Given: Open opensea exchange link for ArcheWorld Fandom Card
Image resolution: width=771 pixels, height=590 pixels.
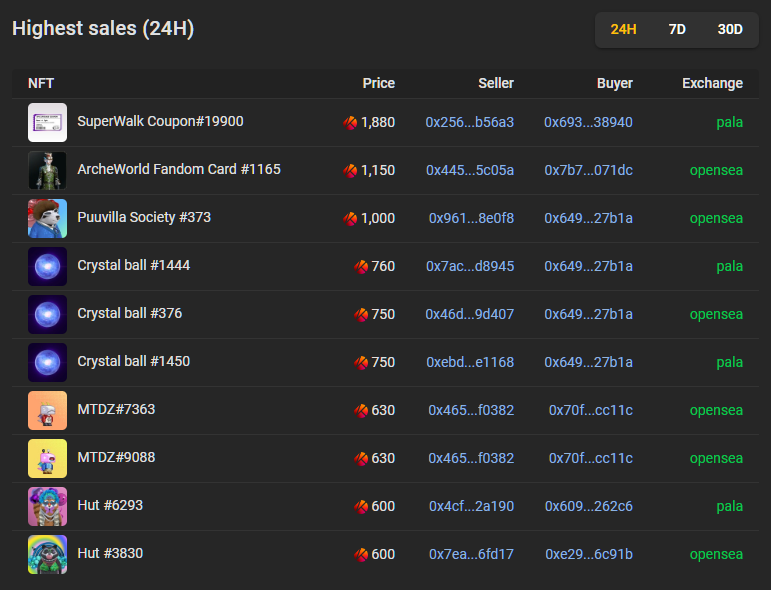Looking at the screenshot, I should 716,171.
